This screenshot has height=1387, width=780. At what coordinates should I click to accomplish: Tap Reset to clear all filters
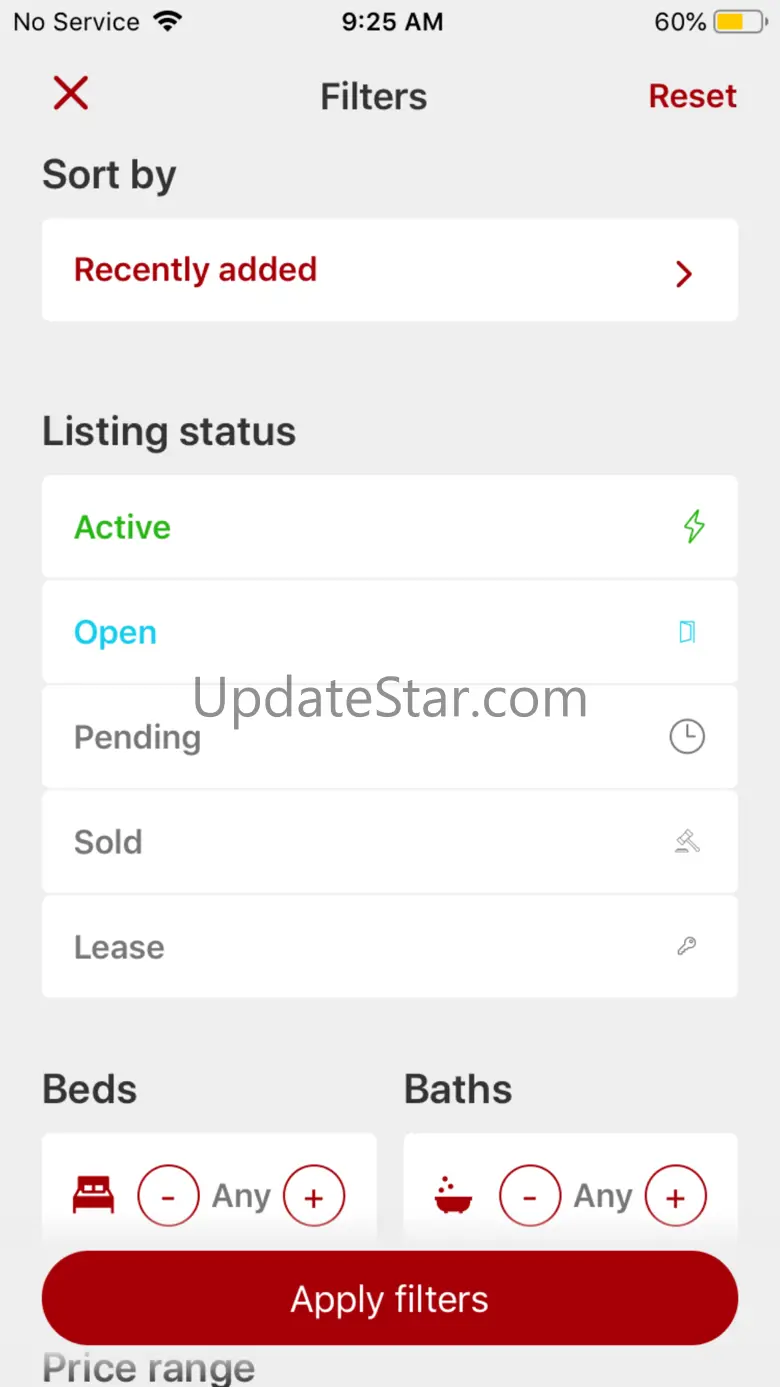tap(692, 96)
